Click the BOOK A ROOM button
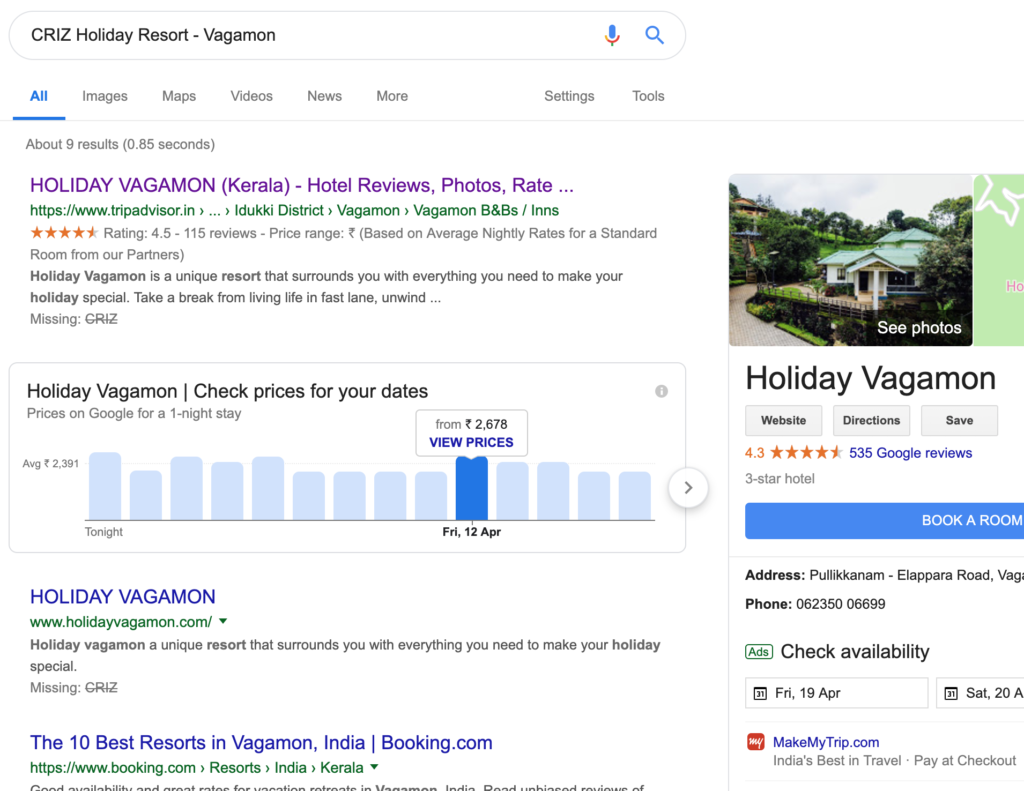 [x=884, y=521]
